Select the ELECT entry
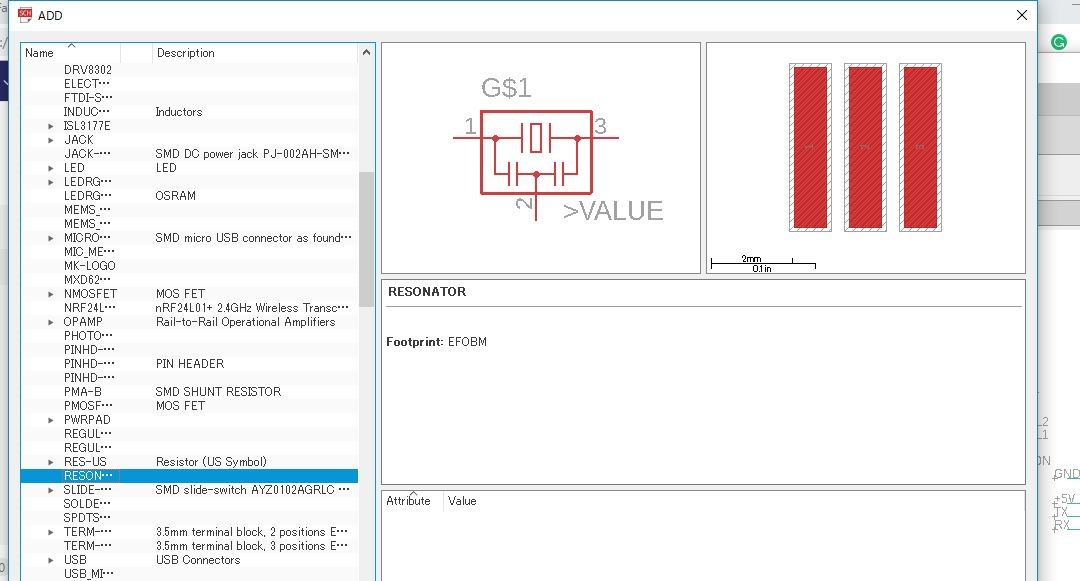This screenshot has height=581, width=1080. point(87,84)
